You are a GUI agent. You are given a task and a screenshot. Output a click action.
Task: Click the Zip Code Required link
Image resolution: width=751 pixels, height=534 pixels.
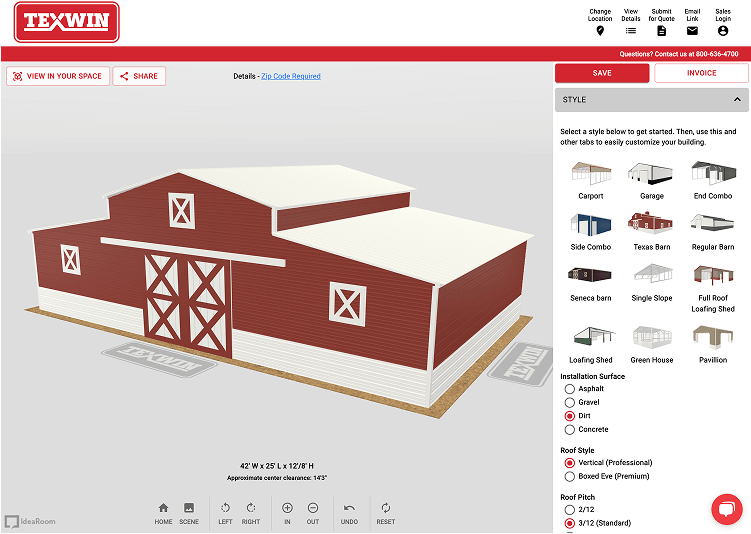(x=291, y=76)
